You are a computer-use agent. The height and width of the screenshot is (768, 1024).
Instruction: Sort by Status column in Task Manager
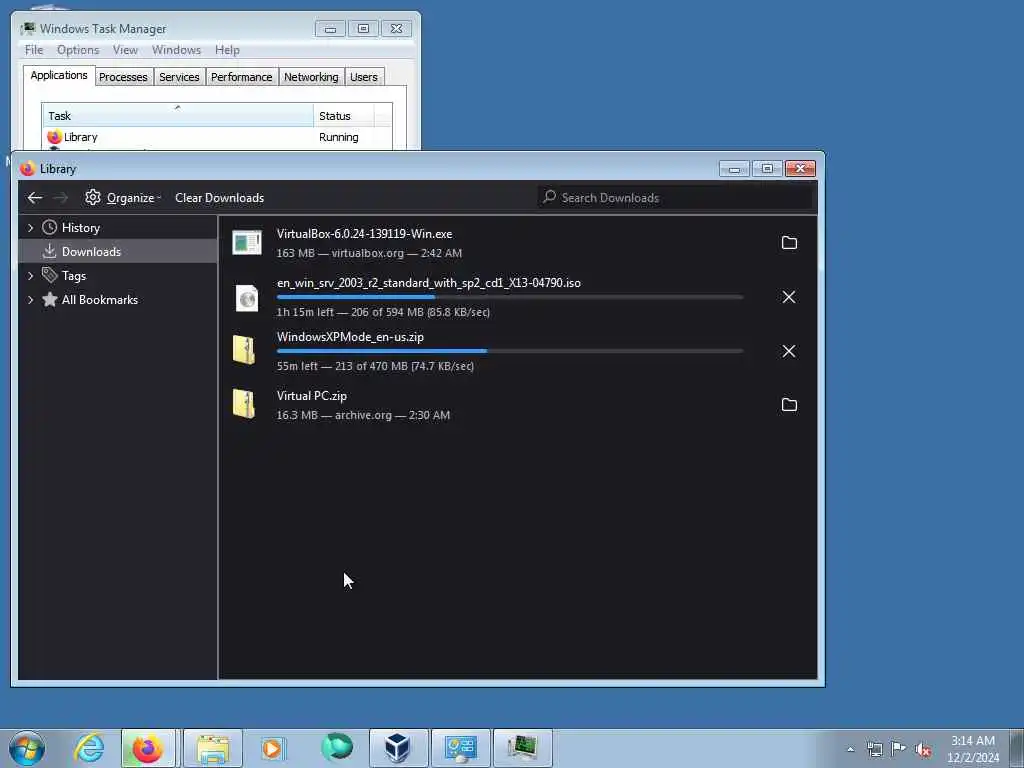point(344,116)
